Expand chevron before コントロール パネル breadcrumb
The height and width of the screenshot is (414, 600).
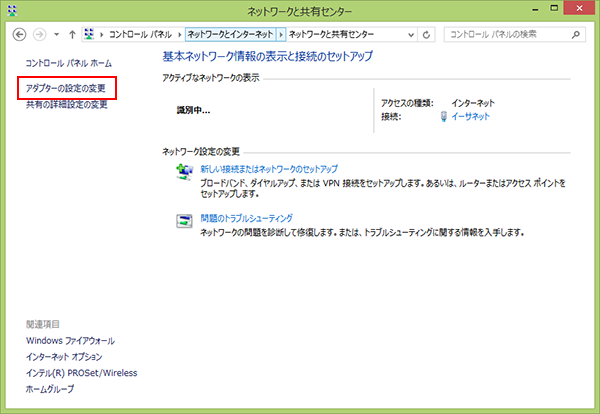pos(102,35)
